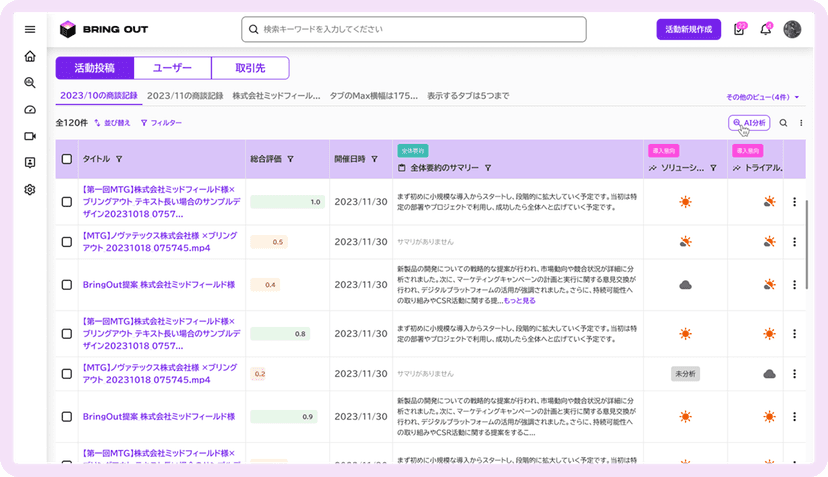Click the table search magnifier icon
Image resolution: width=828 pixels, height=477 pixels.
click(x=783, y=123)
